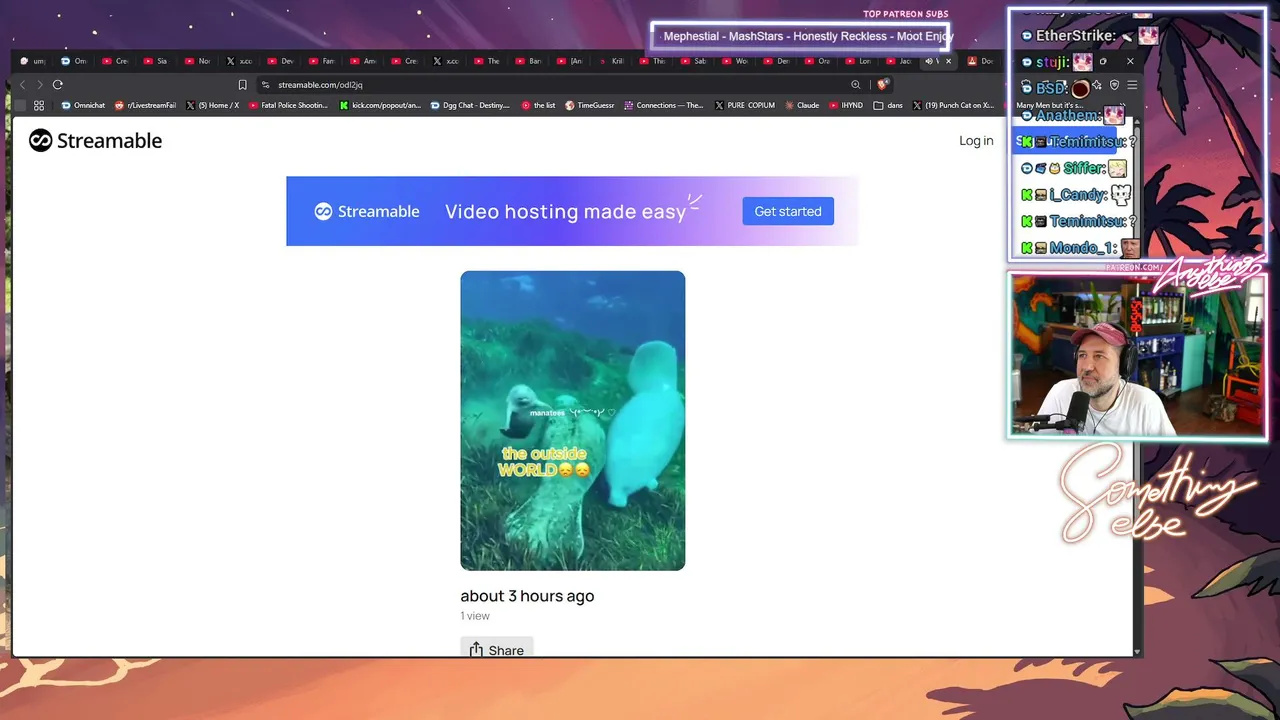Click the streamable.com URL address field
Screen dimensions: 1280x720
(560, 85)
